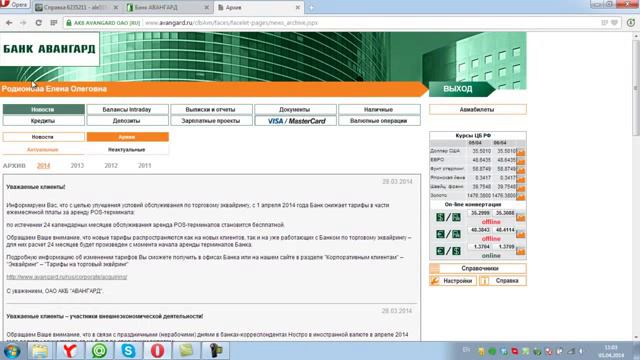Reload the page with the refresh icon
Viewport: 640px width, 360px height.
38,23
